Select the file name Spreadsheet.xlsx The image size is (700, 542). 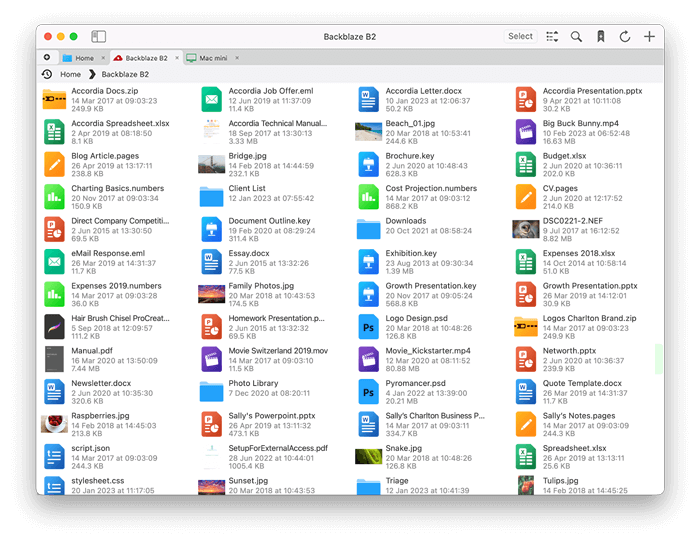point(574,448)
